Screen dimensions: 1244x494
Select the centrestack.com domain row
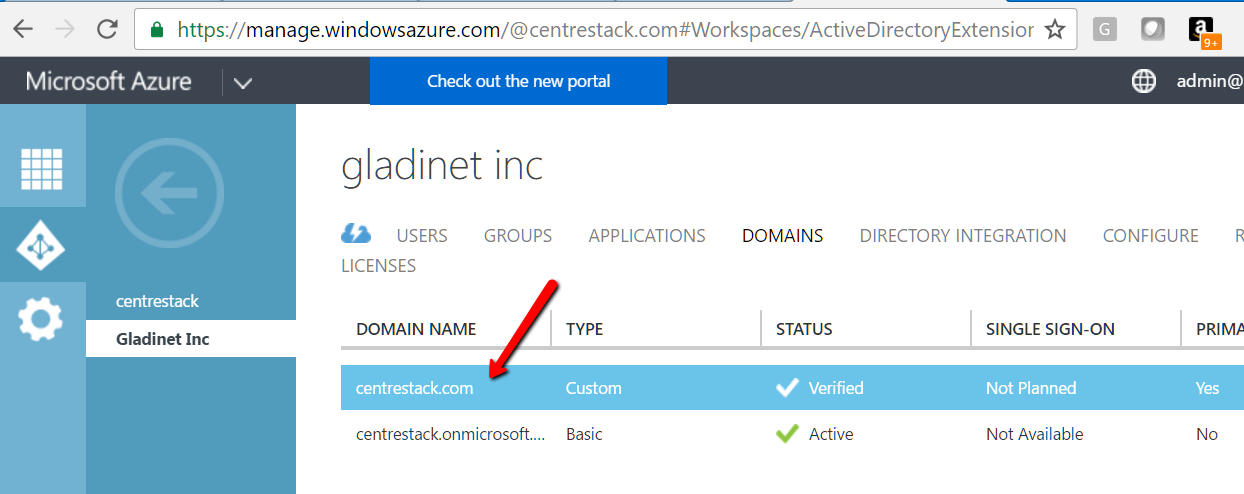pyautogui.click(x=792, y=388)
